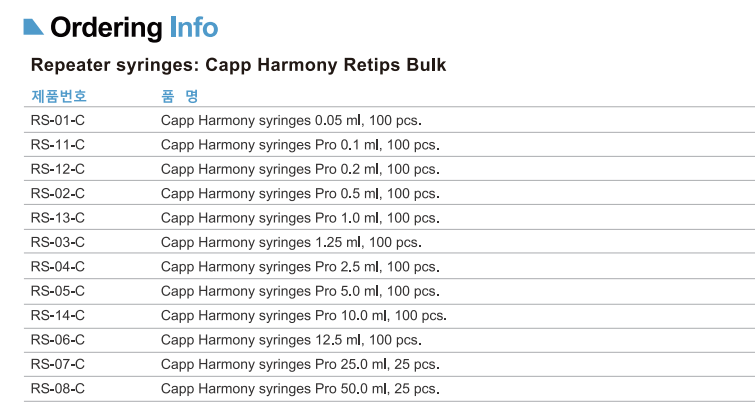Select product code RS-01-C
755x413 pixels.
coord(58,120)
